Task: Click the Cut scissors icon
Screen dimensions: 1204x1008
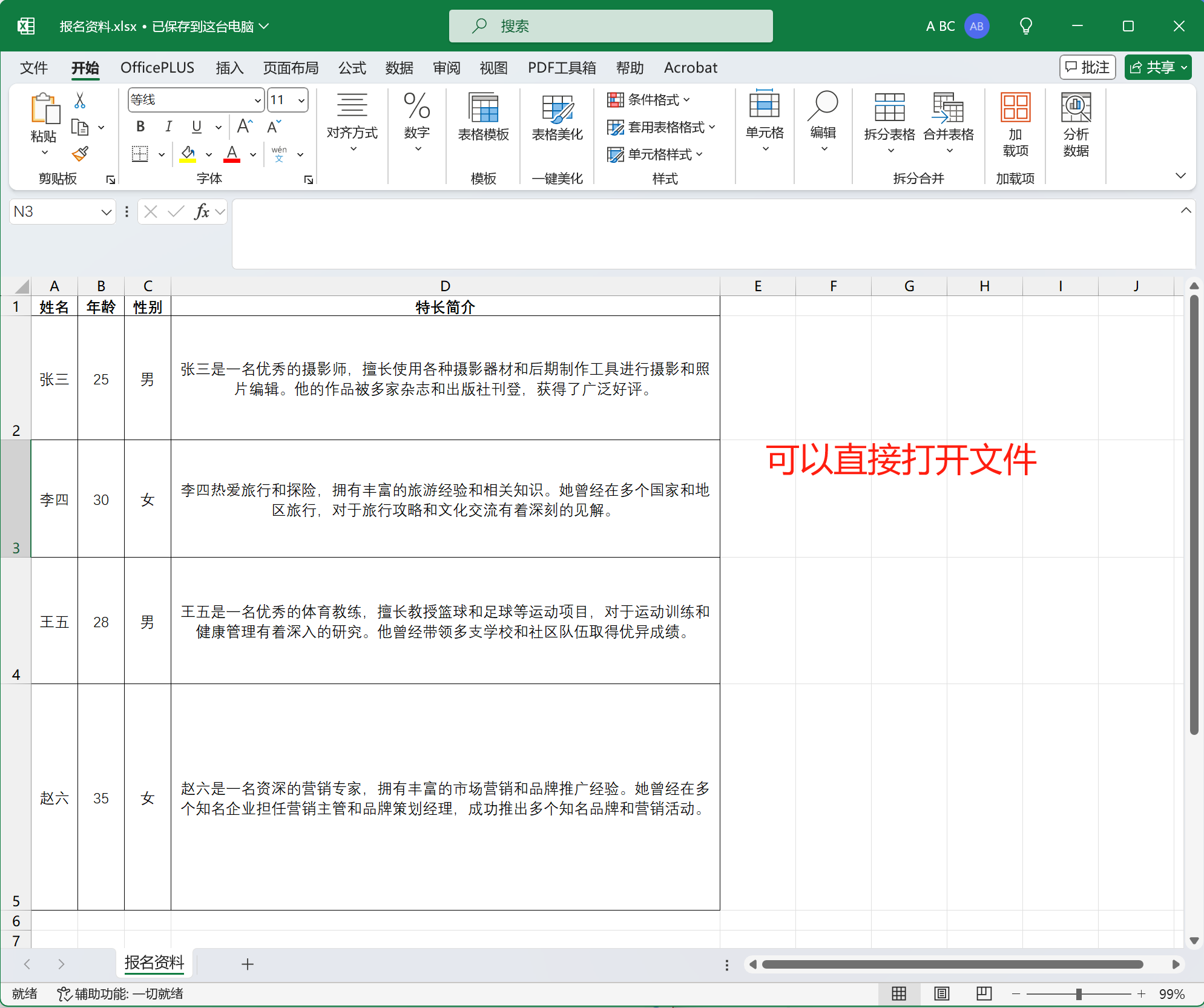Action: pyautogui.click(x=80, y=100)
